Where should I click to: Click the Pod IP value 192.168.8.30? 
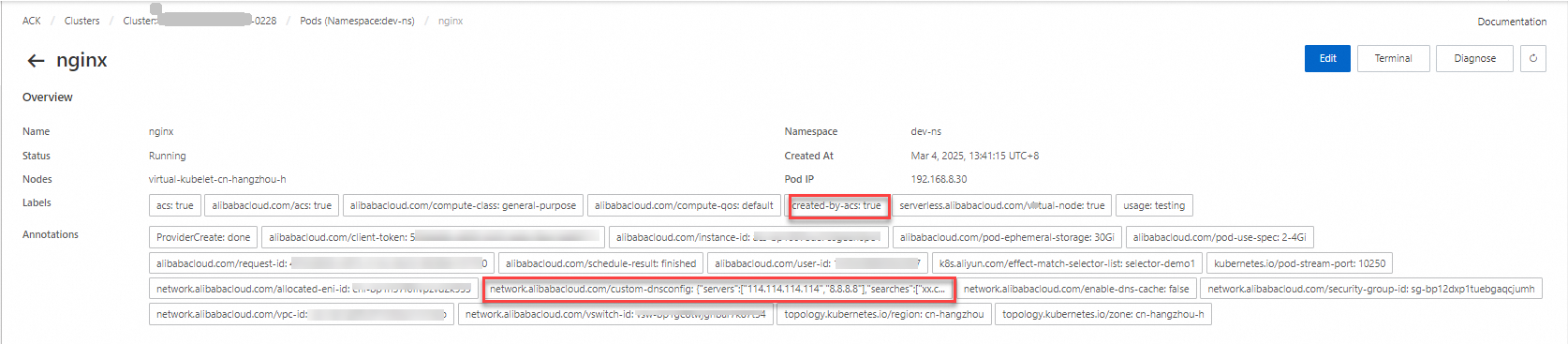pos(939,179)
